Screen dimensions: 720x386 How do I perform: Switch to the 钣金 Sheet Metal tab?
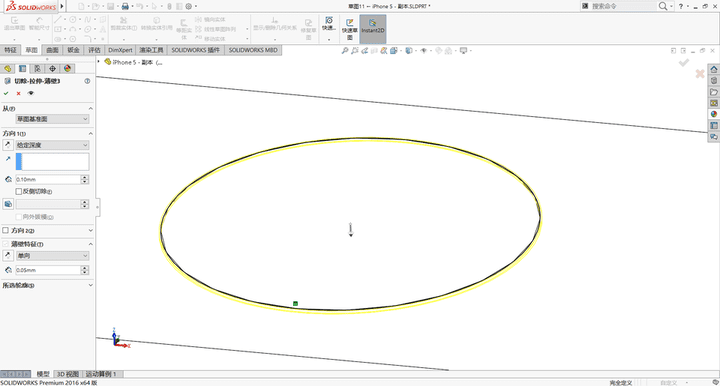(73, 50)
